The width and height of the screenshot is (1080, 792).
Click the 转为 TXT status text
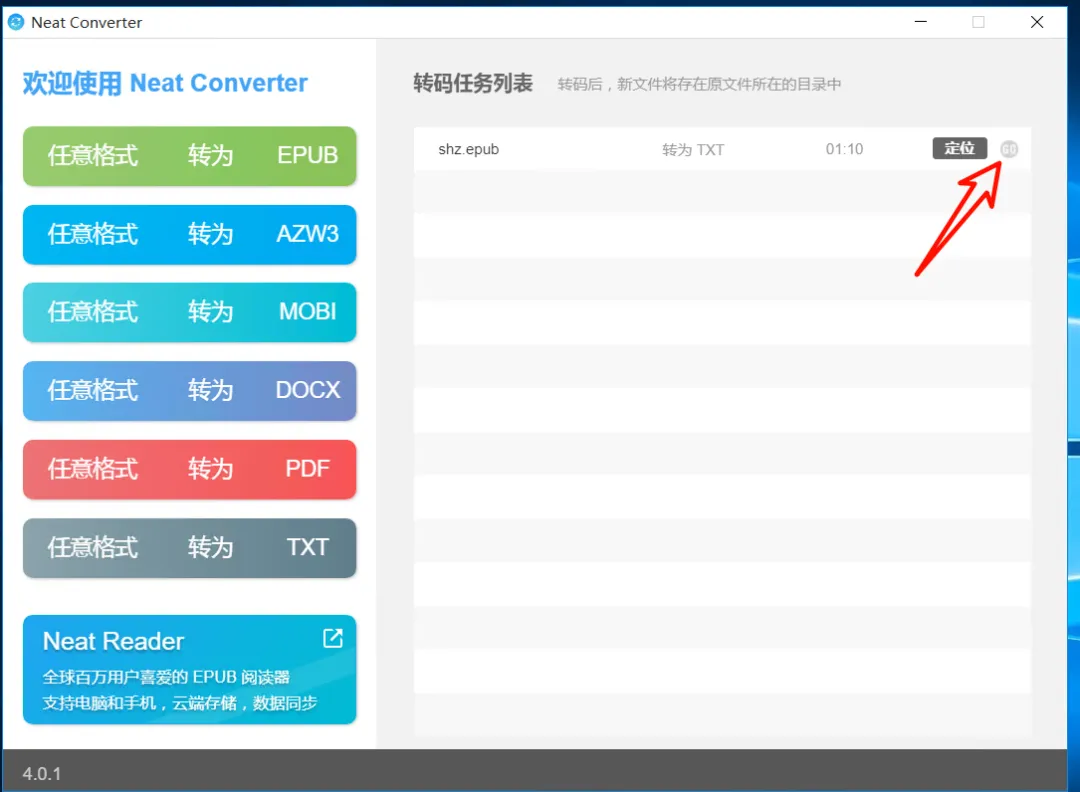[x=693, y=149]
